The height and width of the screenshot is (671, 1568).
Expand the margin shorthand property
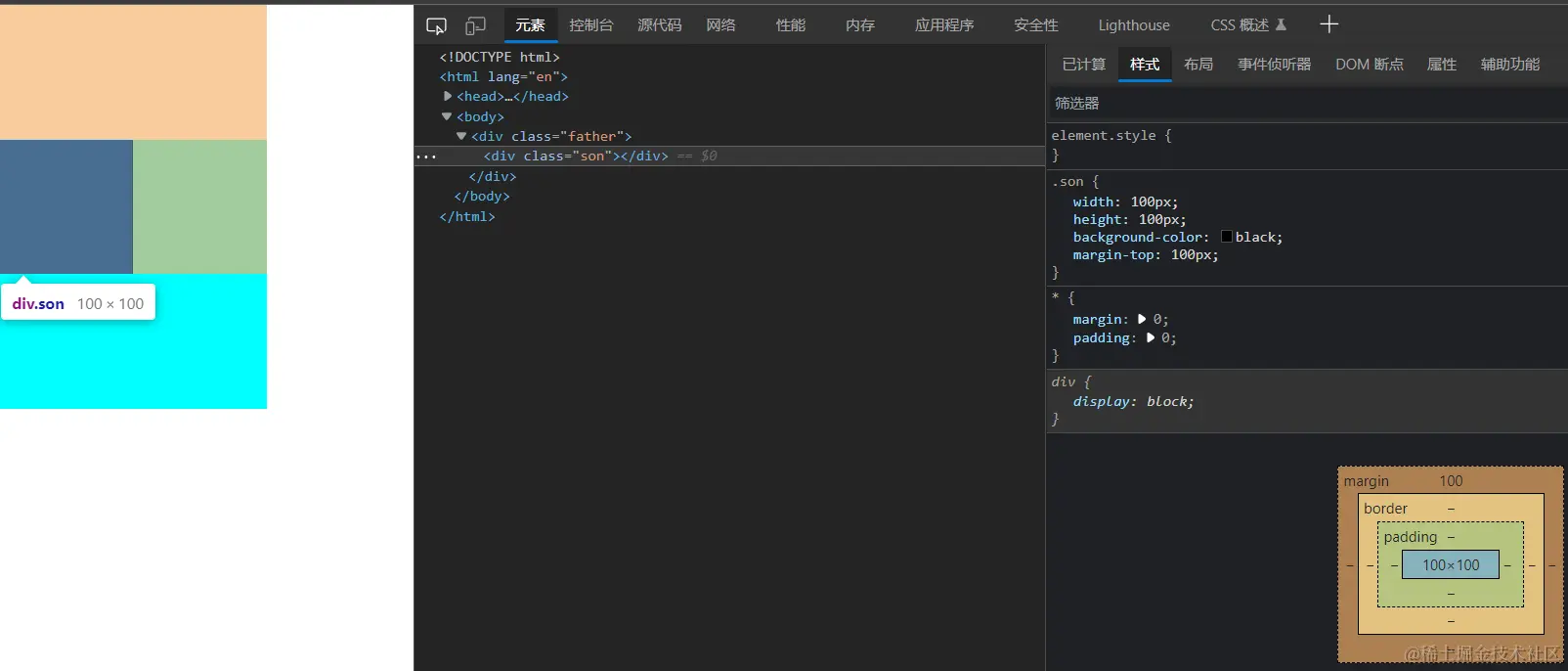pyautogui.click(x=1142, y=320)
